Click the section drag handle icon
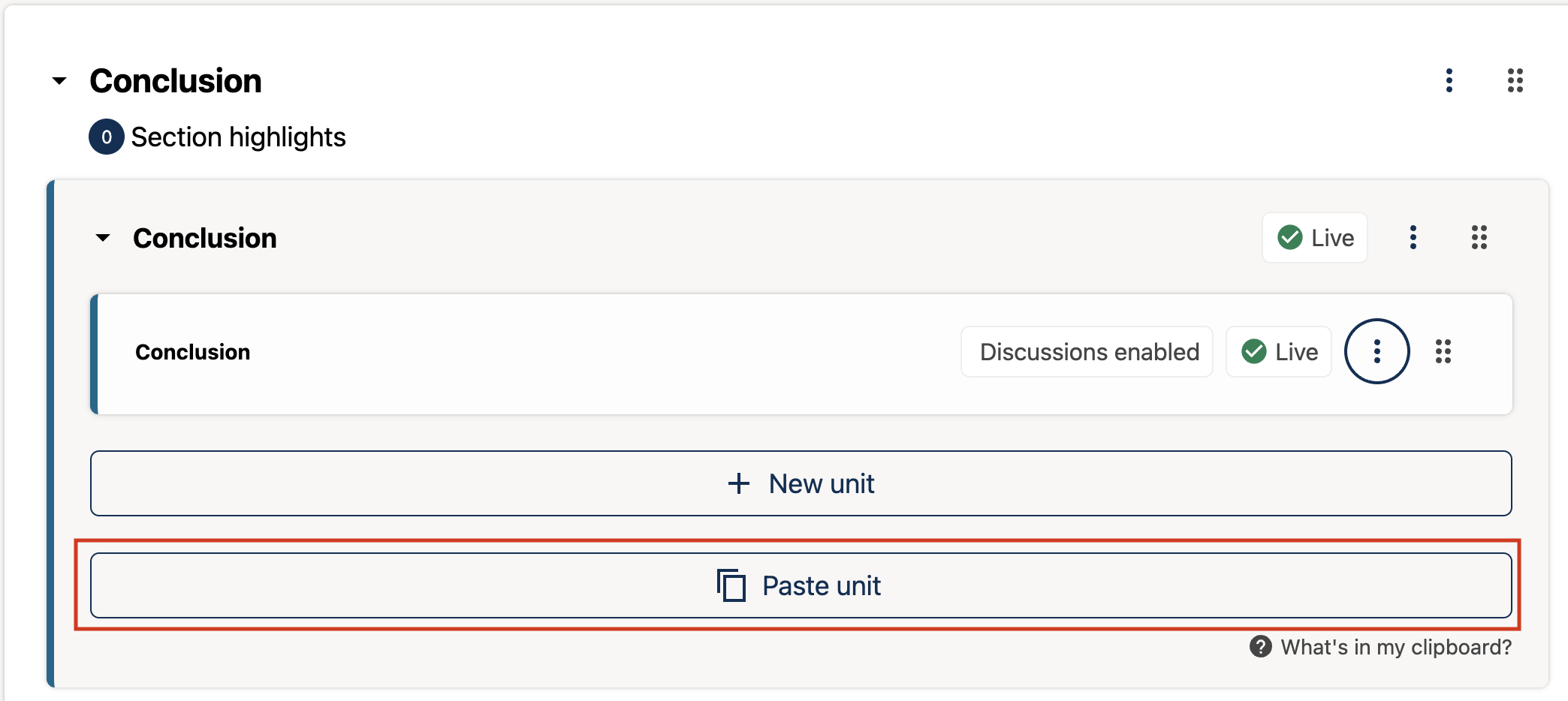Viewport: 1568px width, 701px height. (x=1515, y=80)
